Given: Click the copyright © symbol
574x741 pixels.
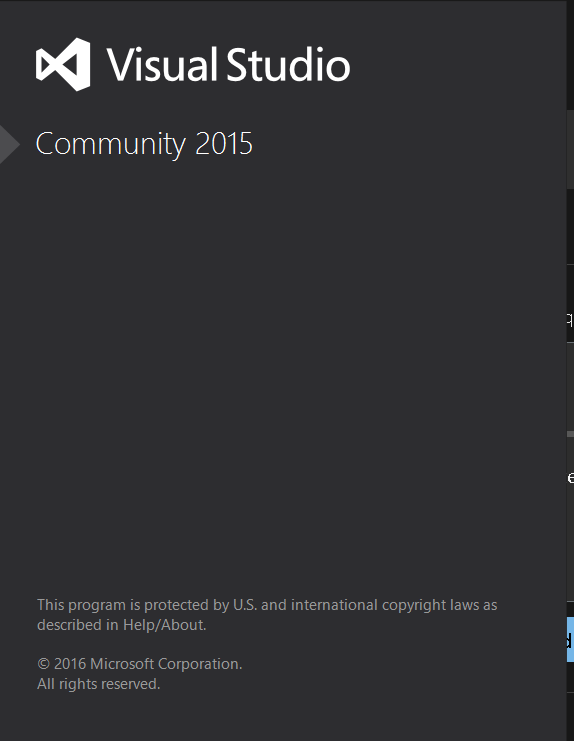Looking at the screenshot, I should pyautogui.click(x=43, y=664).
